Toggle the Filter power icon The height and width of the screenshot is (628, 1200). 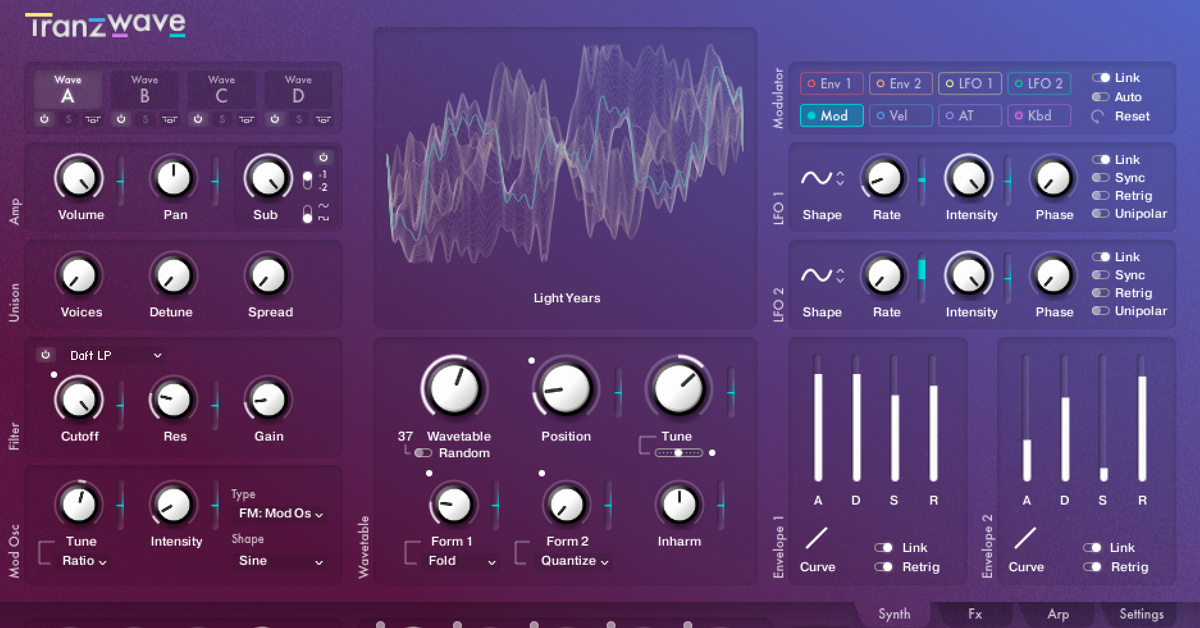tap(45, 355)
